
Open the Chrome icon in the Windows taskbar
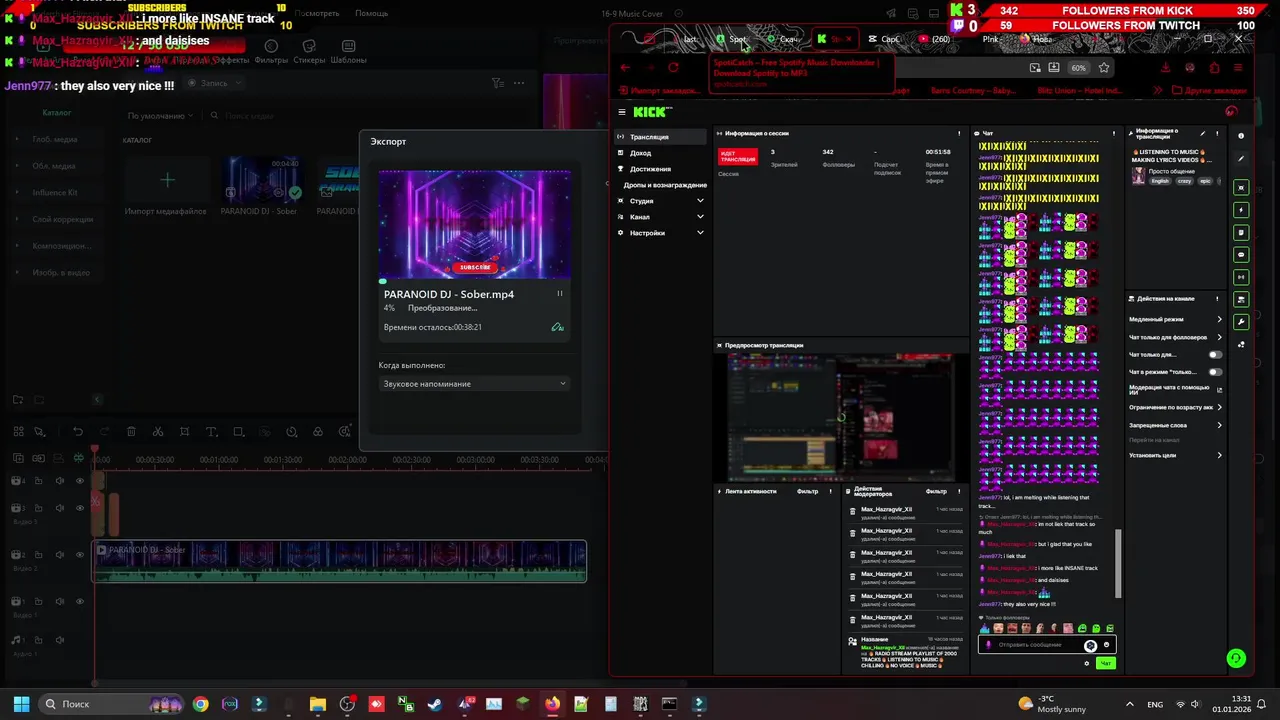(201, 704)
